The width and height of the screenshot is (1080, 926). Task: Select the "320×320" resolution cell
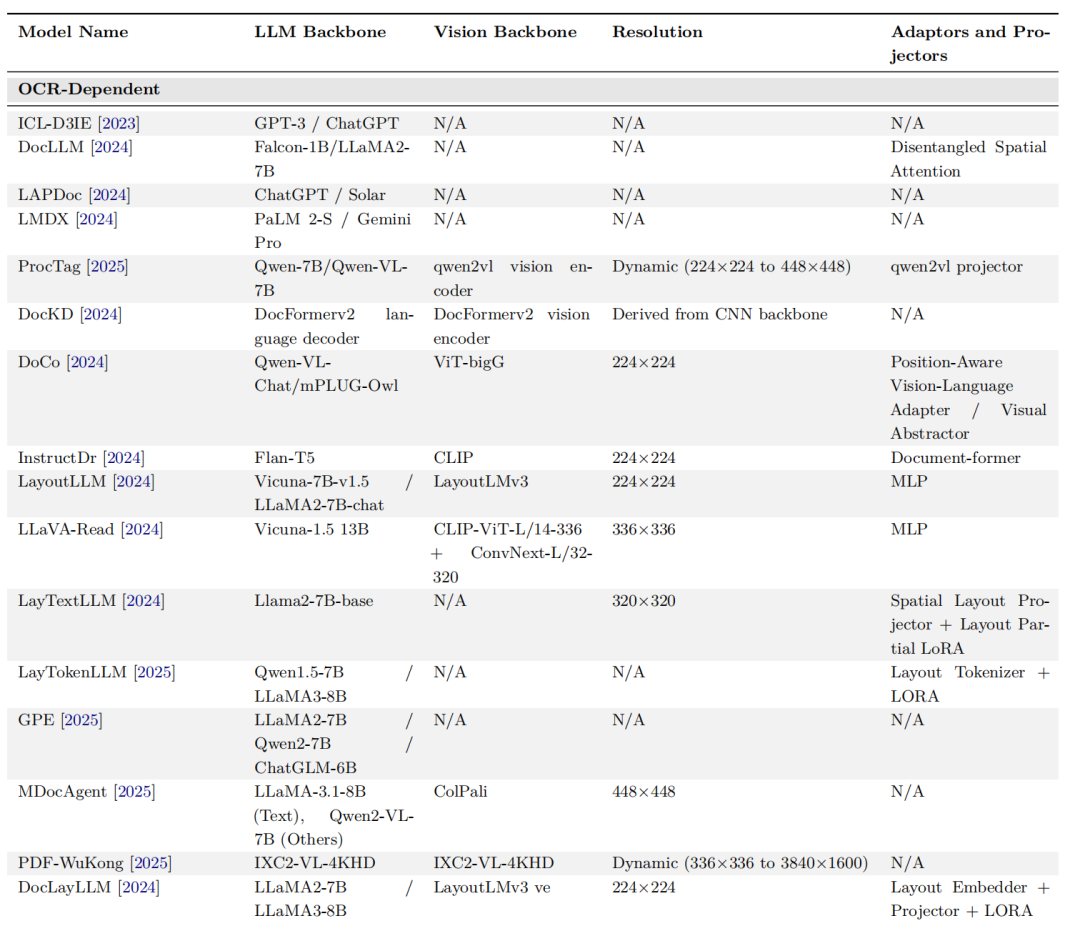point(643,601)
